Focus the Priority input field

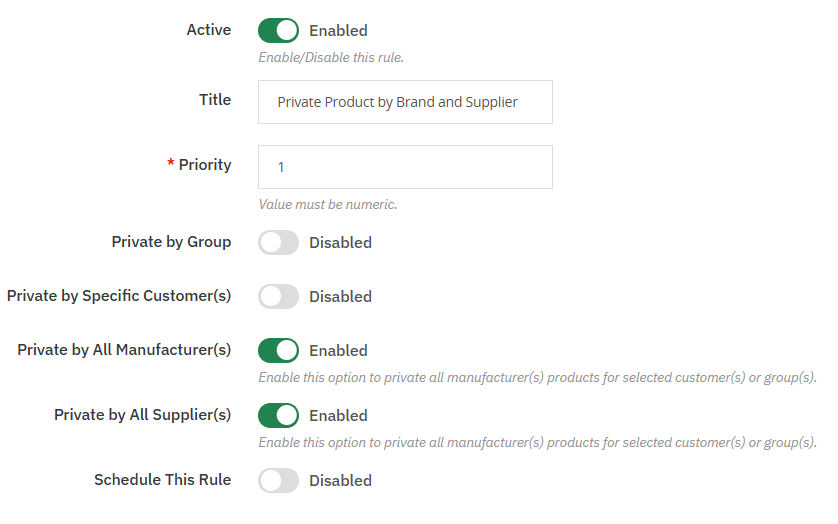pyautogui.click(x=405, y=167)
